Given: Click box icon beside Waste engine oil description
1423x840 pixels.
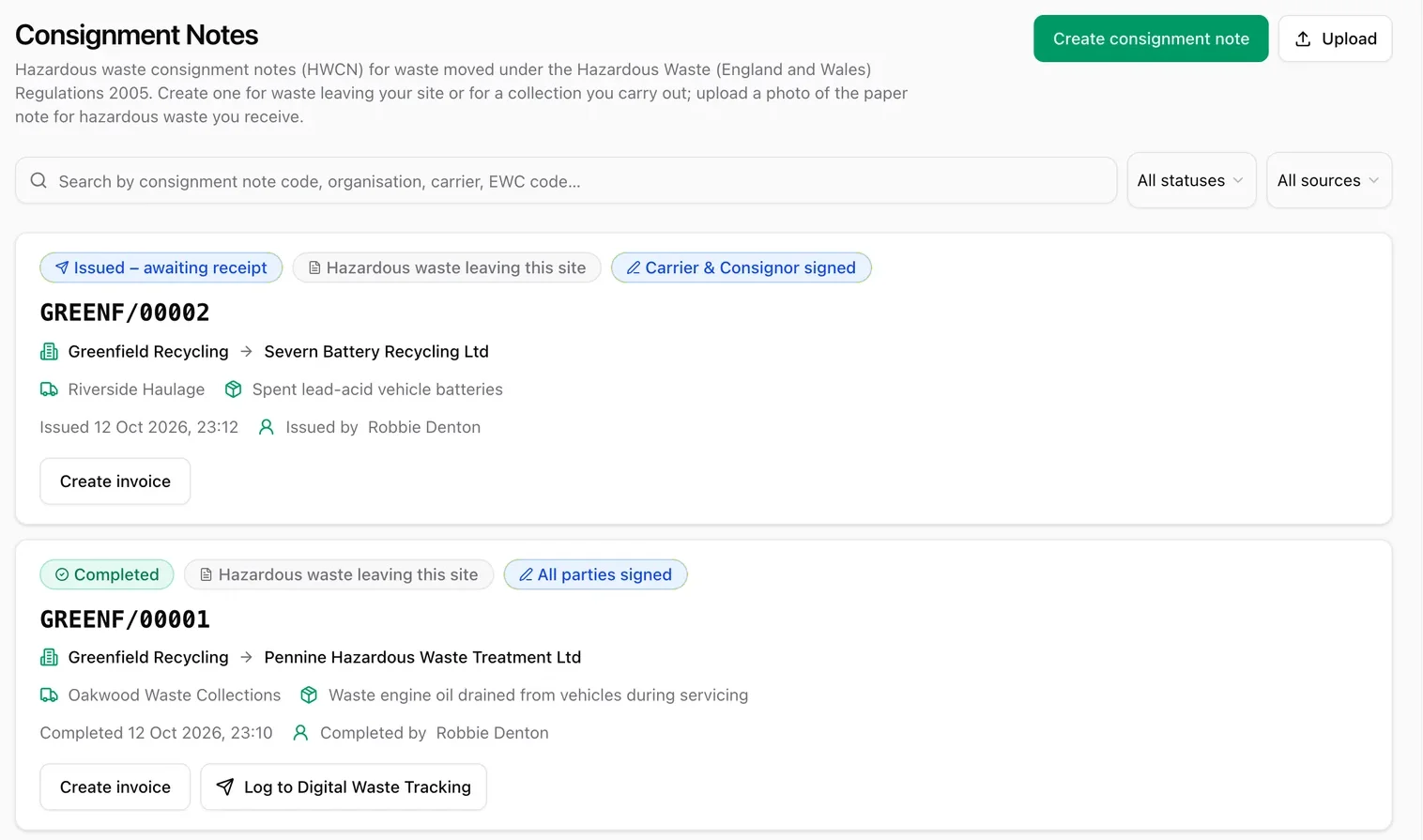Looking at the screenshot, I should pyautogui.click(x=309, y=695).
